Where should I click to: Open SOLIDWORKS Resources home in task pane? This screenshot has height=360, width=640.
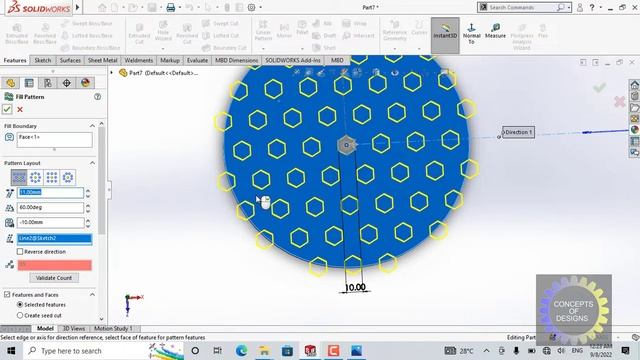[x=635, y=85]
